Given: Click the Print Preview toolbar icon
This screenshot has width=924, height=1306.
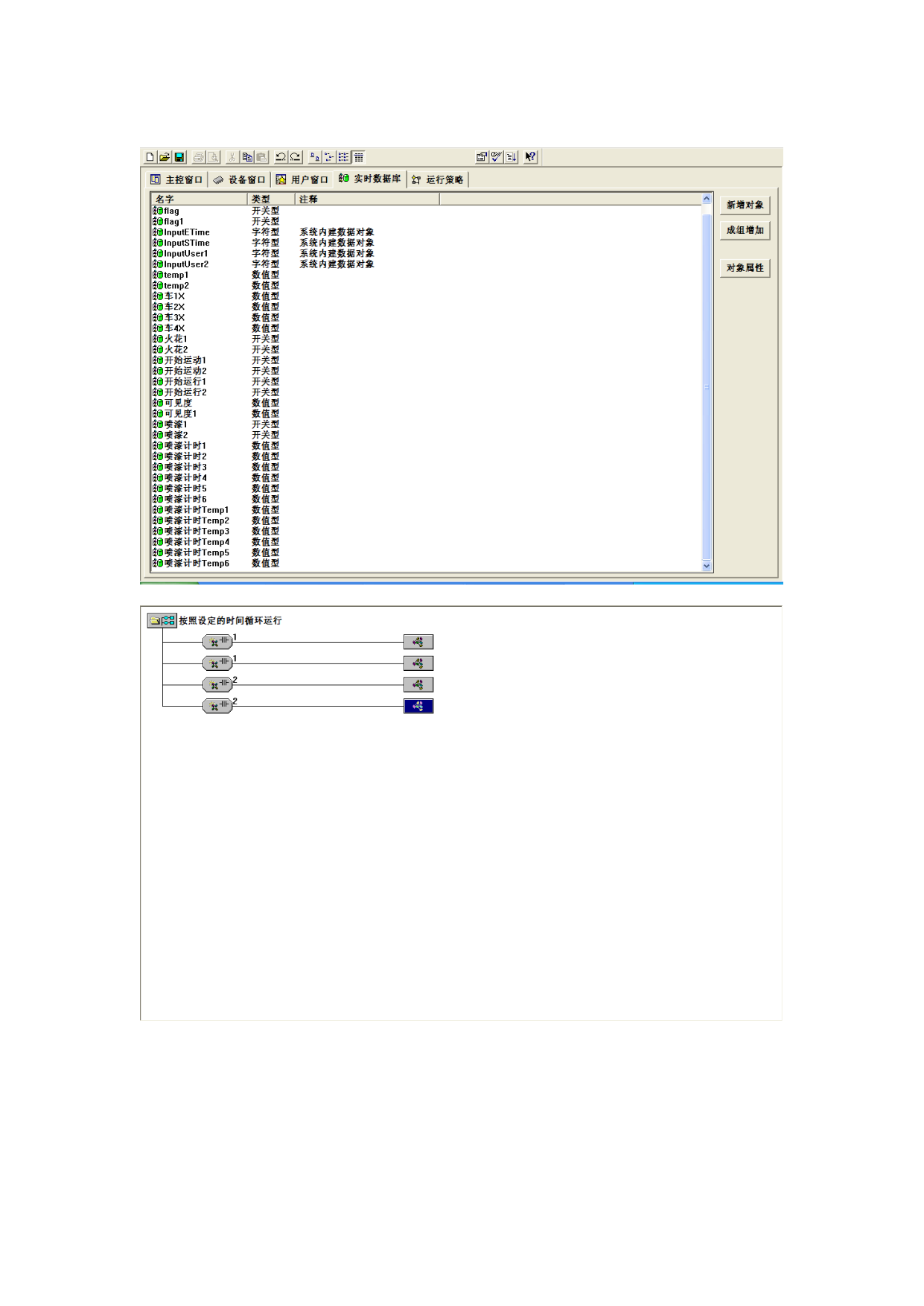Looking at the screenshot, I should pos(214,157).
